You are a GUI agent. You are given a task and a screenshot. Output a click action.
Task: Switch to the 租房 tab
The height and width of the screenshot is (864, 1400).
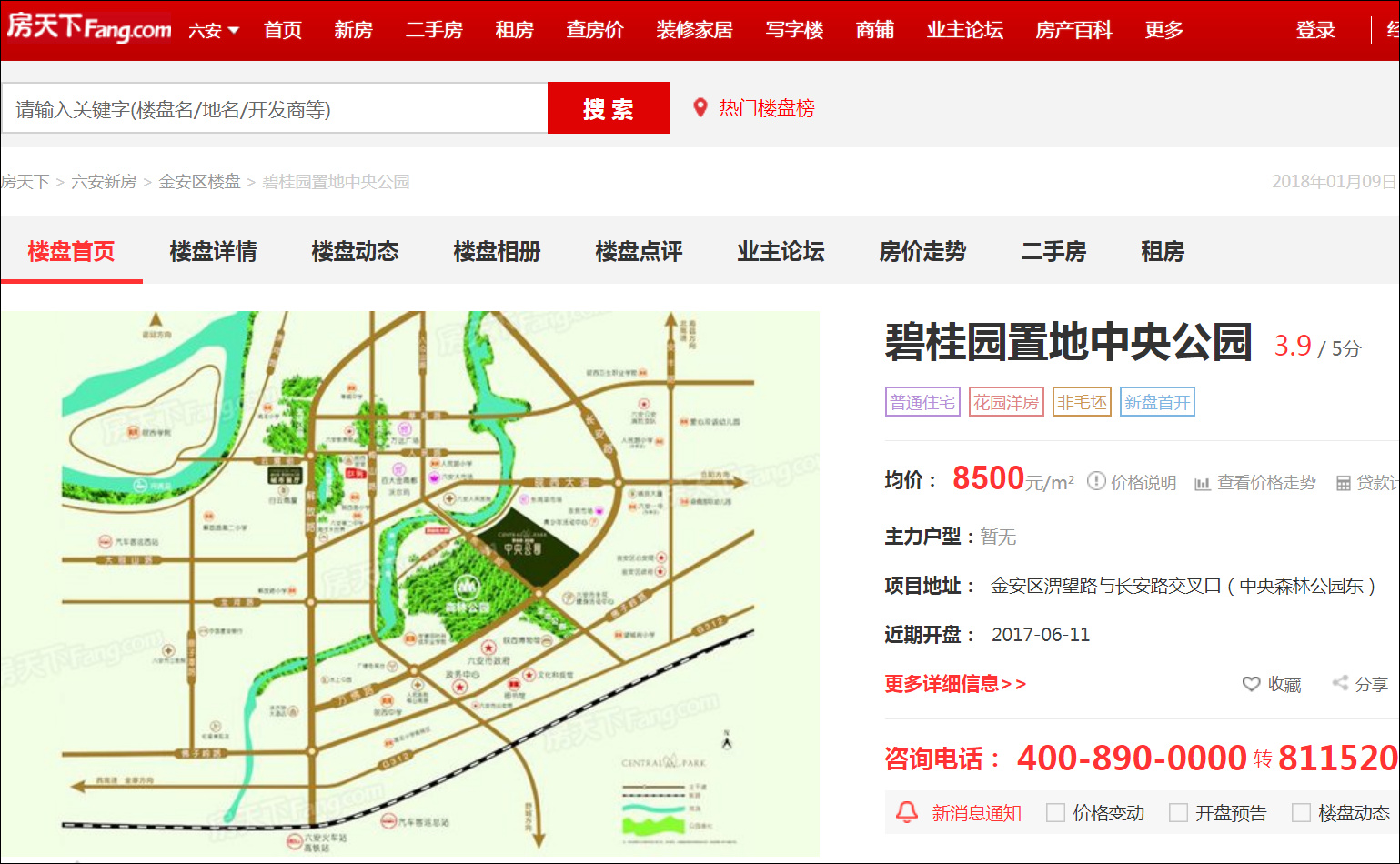tap(1163, 252)
